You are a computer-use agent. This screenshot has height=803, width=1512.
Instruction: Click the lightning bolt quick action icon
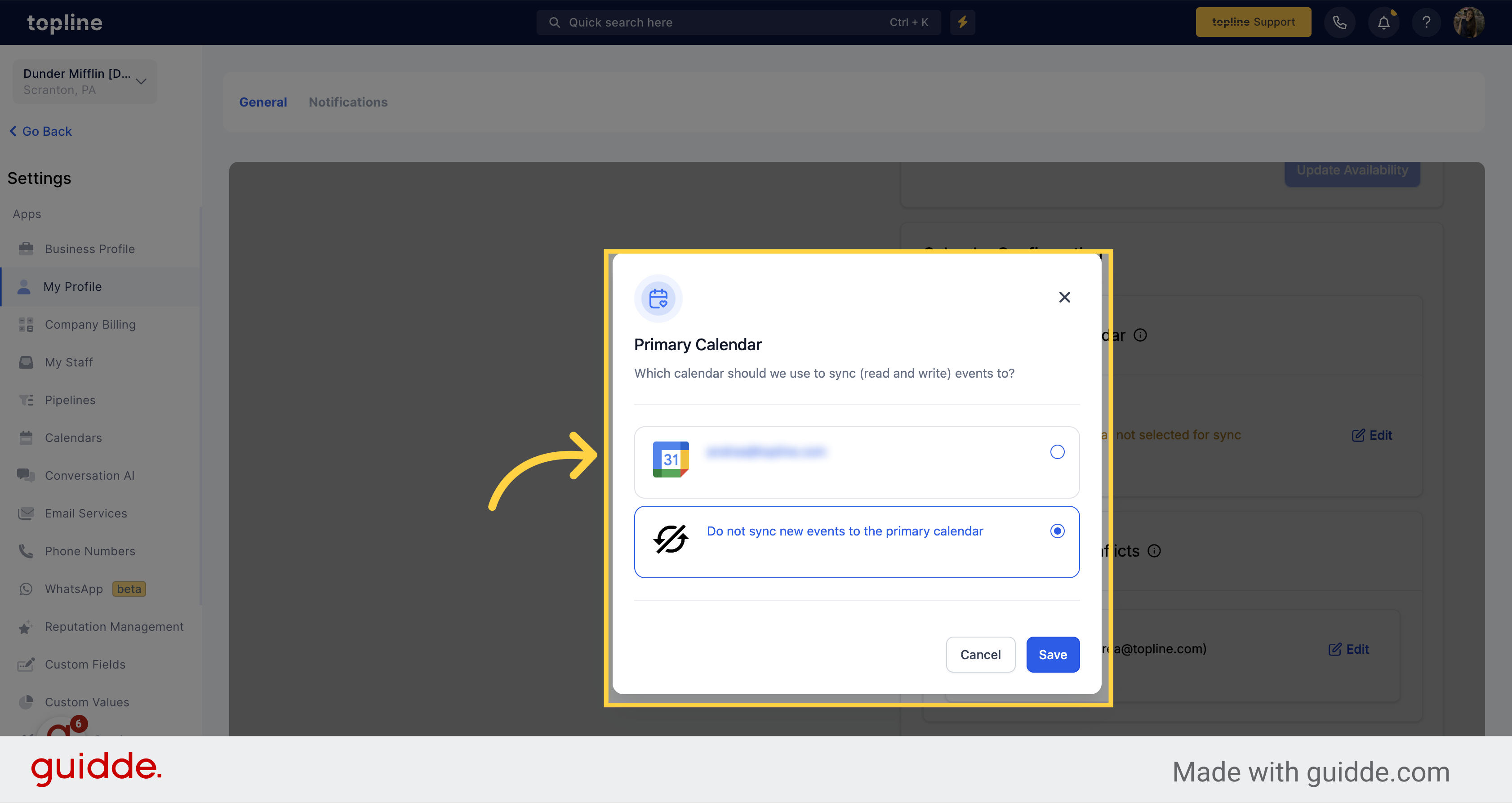point(963,22)
